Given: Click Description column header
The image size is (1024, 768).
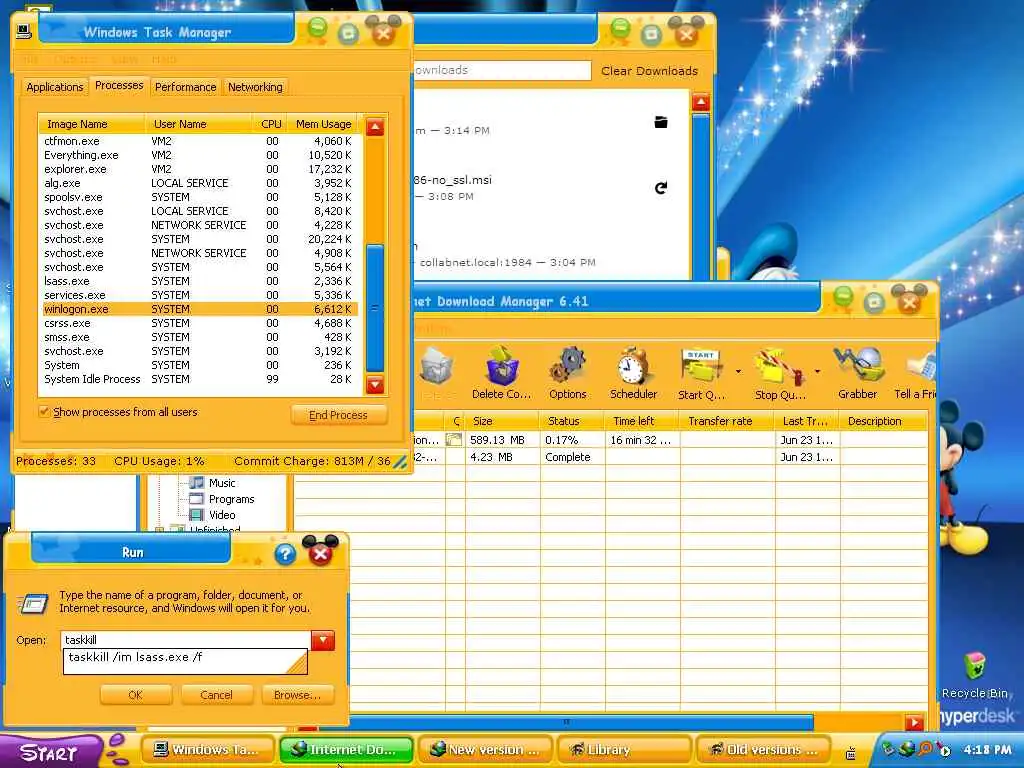Looking at the screenshot, I should 883,421.
